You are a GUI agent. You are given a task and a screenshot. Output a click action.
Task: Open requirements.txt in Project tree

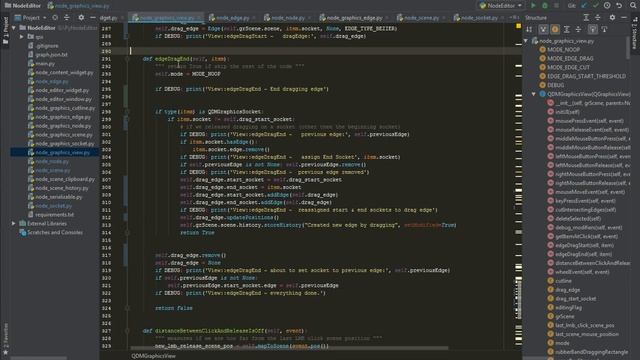[x=54, y=214]
